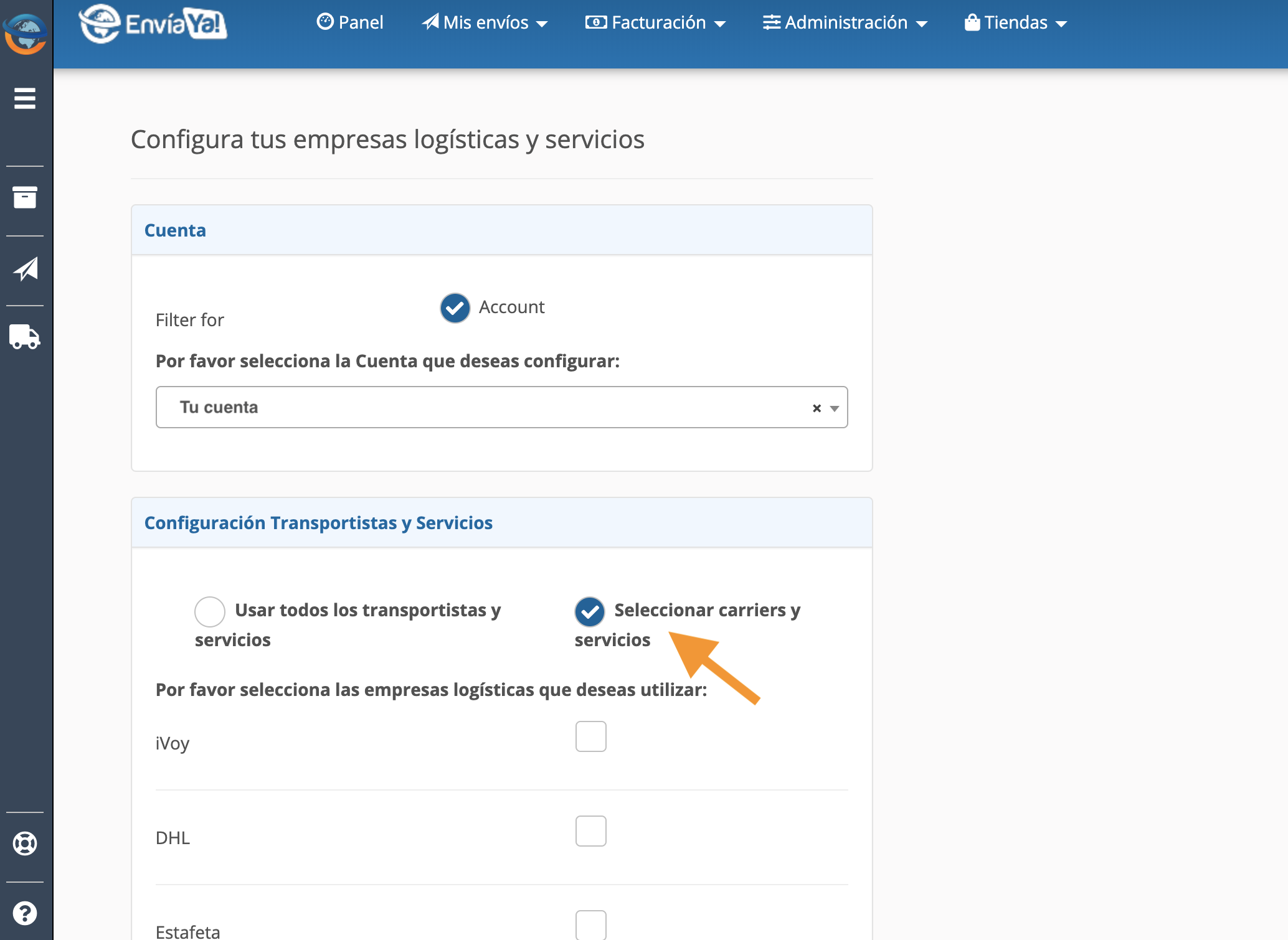Click the paper plane sidebar icon
Screen dimensions: 1288x940
[26, 269]
